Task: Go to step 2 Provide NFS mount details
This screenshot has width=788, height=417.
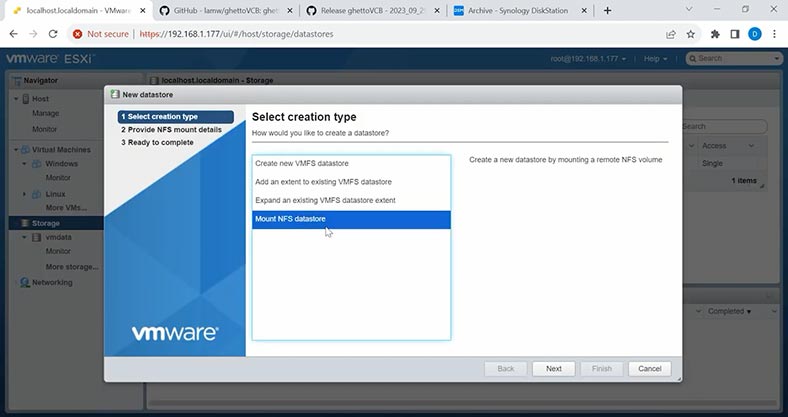Action: click(171, 130)
